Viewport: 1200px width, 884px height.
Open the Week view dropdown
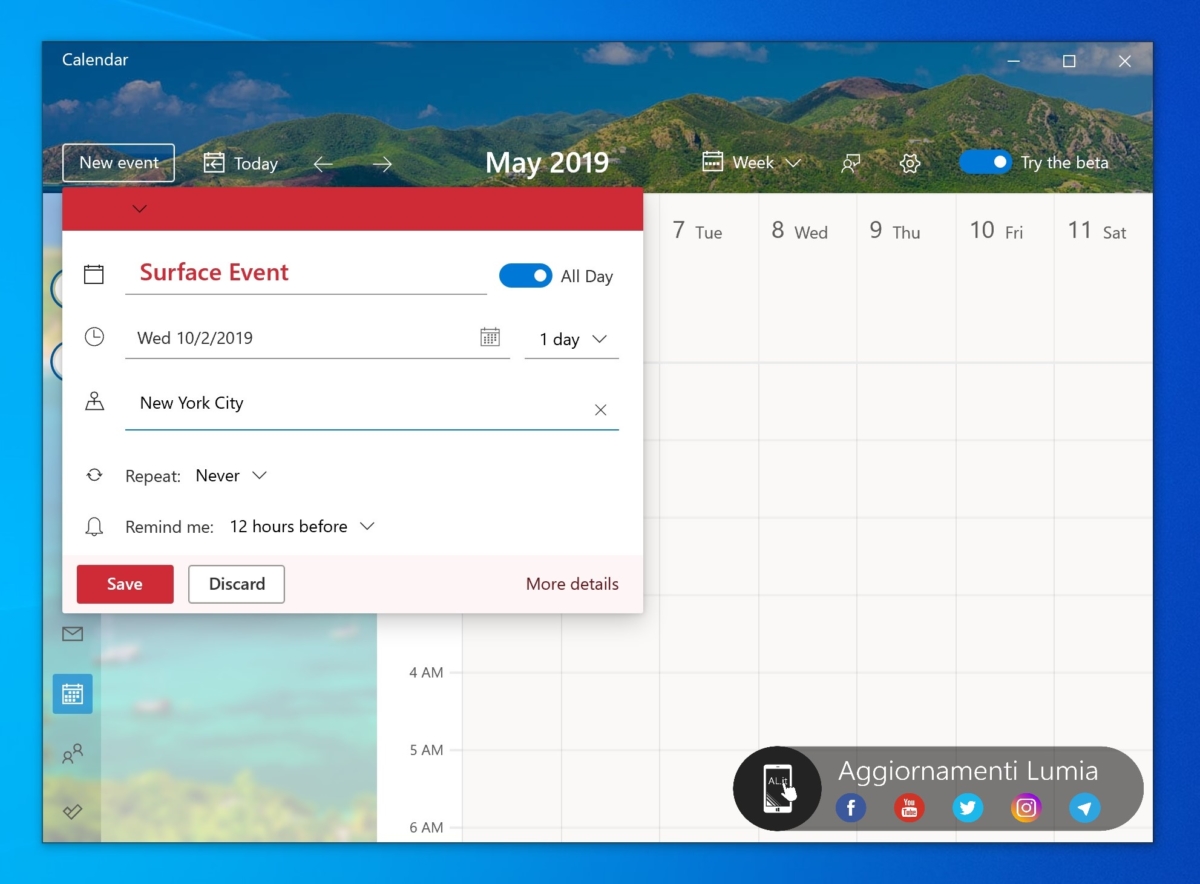(751, 162)
